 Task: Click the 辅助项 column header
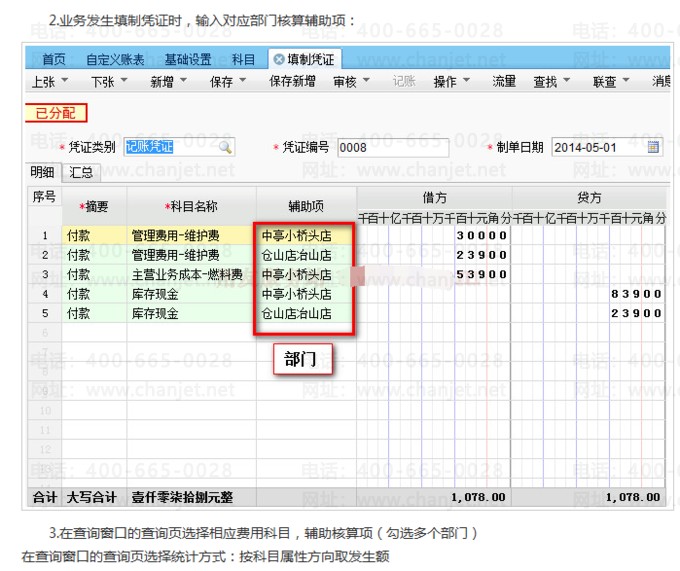[306, 206]
